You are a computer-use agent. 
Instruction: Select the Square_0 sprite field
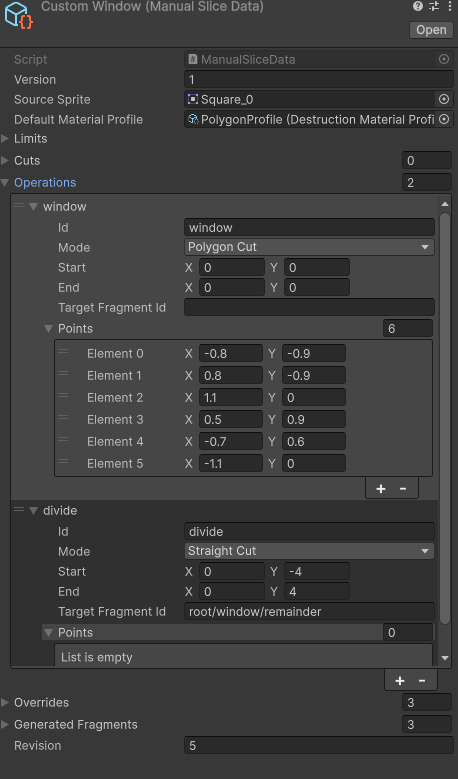click(310, 99)
